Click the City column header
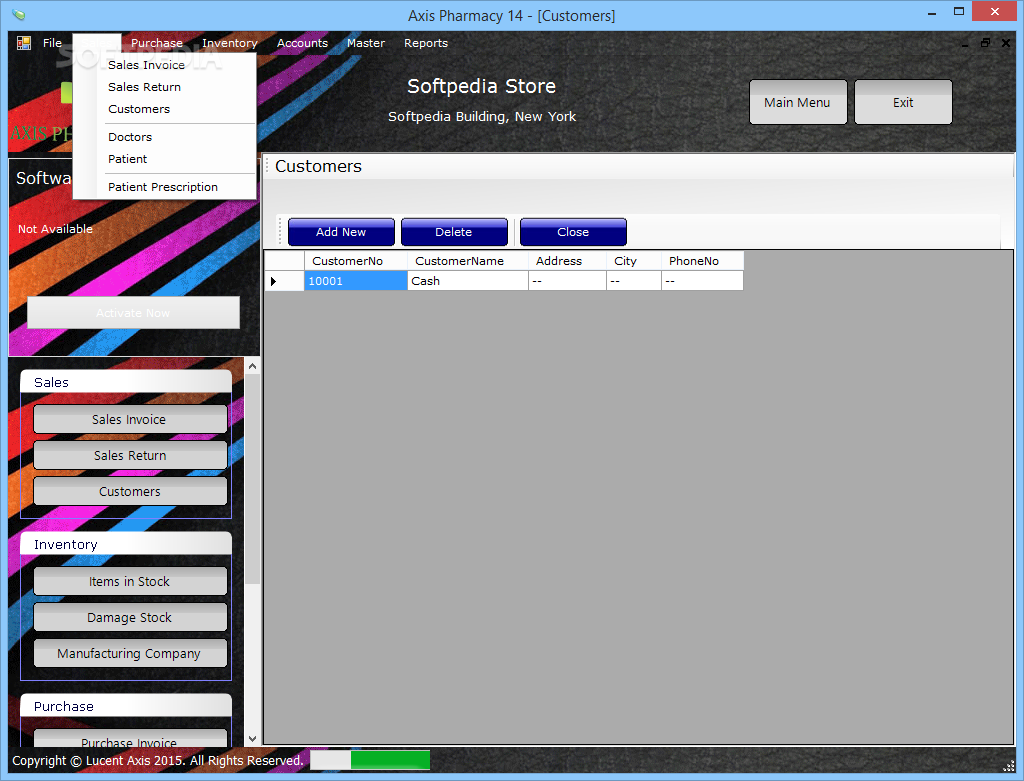The width and height of the screenshot is (1024, 781). coord(634,261)
